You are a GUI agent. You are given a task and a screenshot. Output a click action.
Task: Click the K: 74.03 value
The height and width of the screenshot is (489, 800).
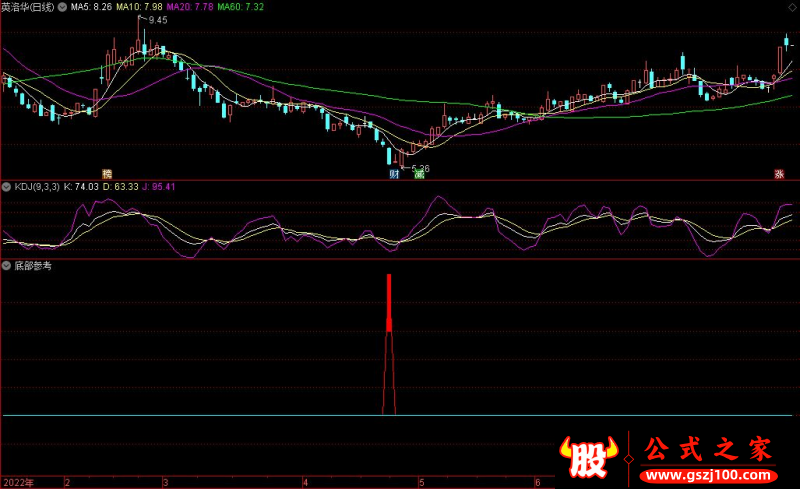click(81, 187)
